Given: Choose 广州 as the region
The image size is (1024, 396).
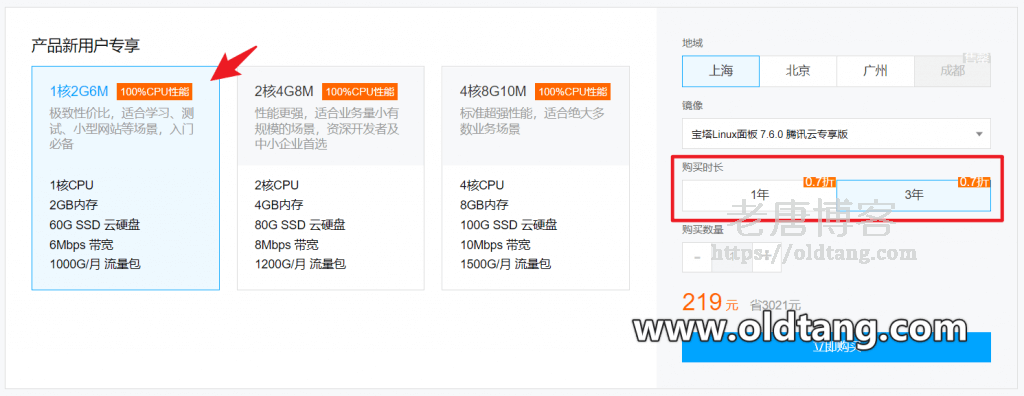Looking at the screenshot, I should [x=875, y=71].
